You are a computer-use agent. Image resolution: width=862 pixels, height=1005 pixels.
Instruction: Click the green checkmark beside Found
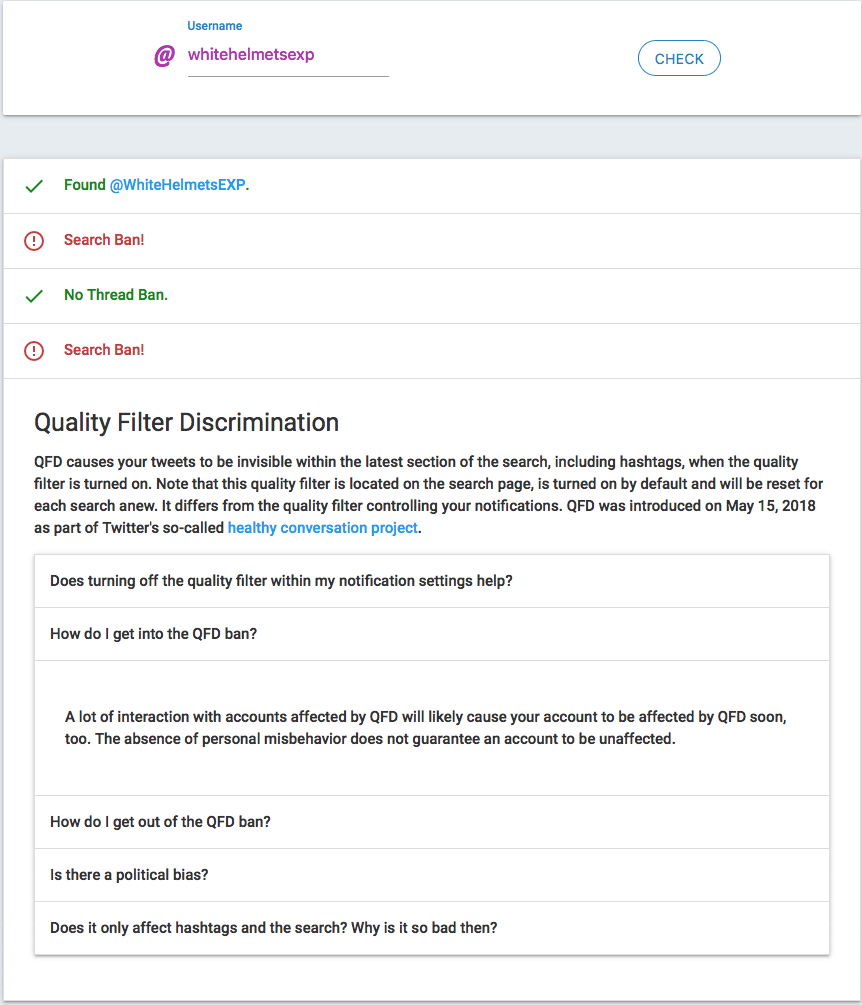[x=34, y=186]
